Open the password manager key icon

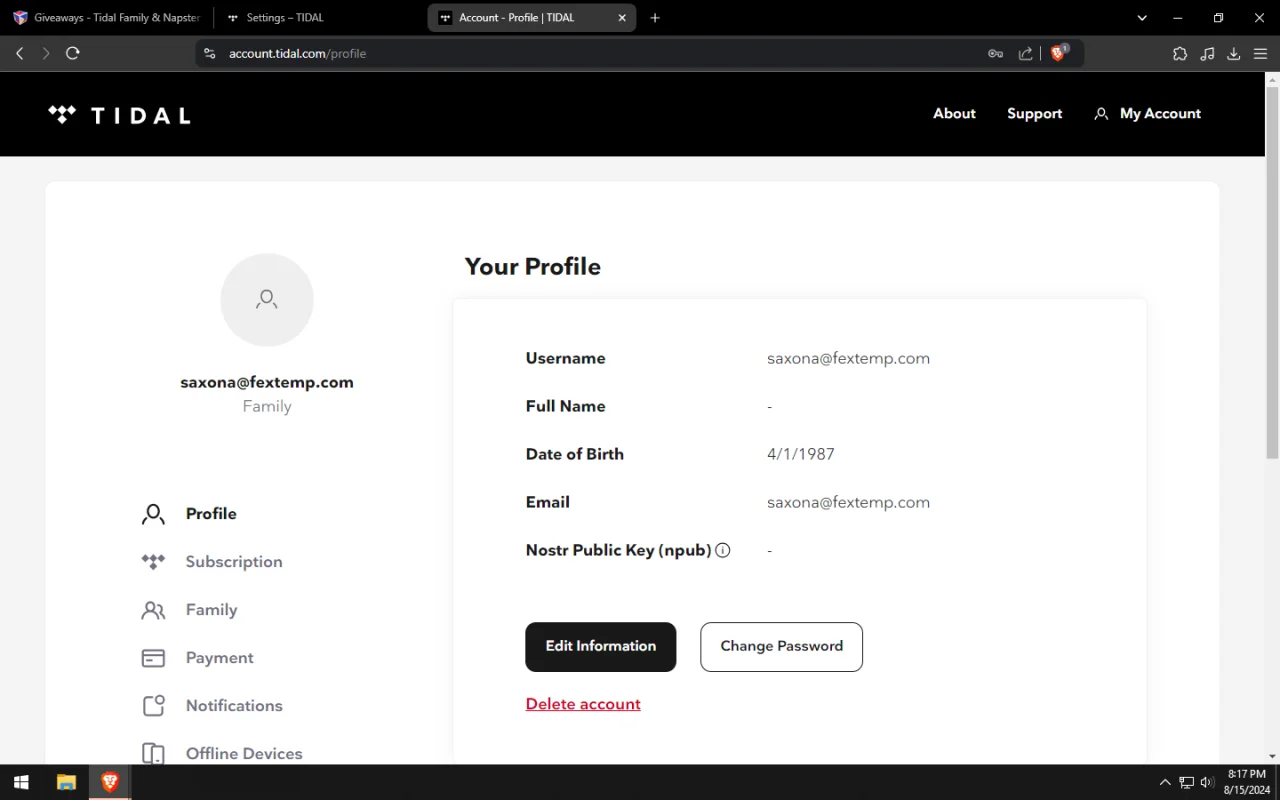pos(995,53)
